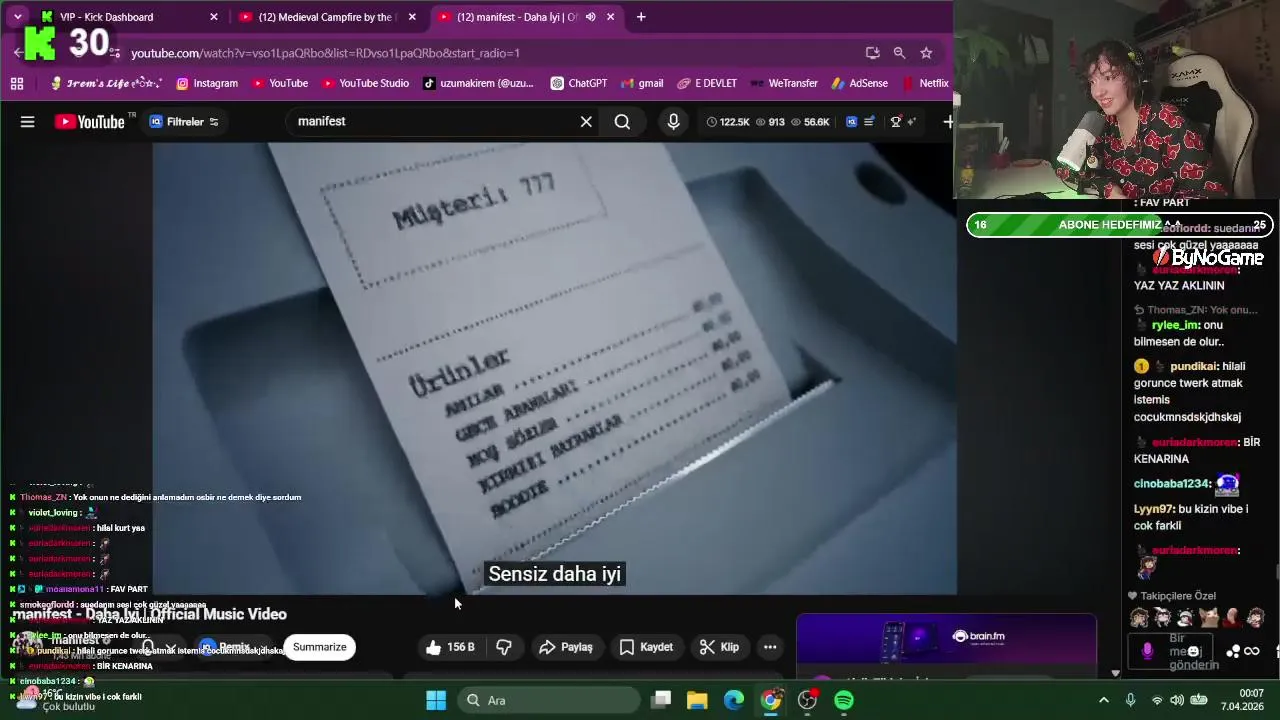Save the video with Kaydet
Image resolution: width=1280 pixels, height=720 pixels.
646,647
